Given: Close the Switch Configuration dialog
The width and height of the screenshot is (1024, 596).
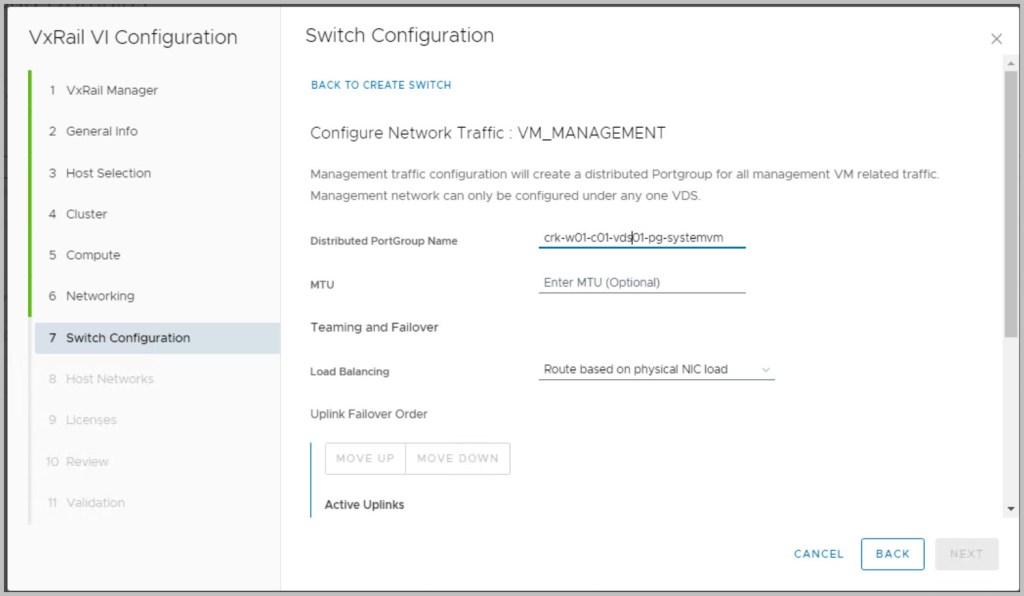Looking at the screenshot, I should (996, 39).
